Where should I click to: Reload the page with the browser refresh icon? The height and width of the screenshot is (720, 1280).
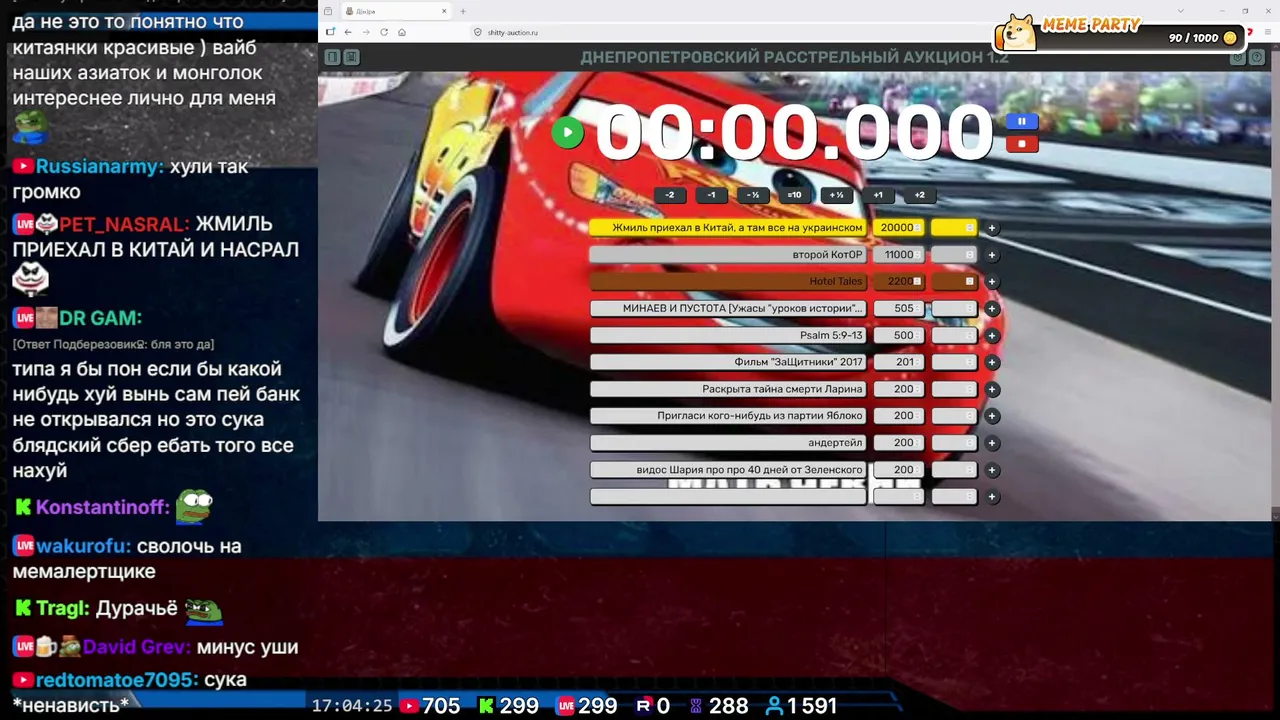[384, 32]
